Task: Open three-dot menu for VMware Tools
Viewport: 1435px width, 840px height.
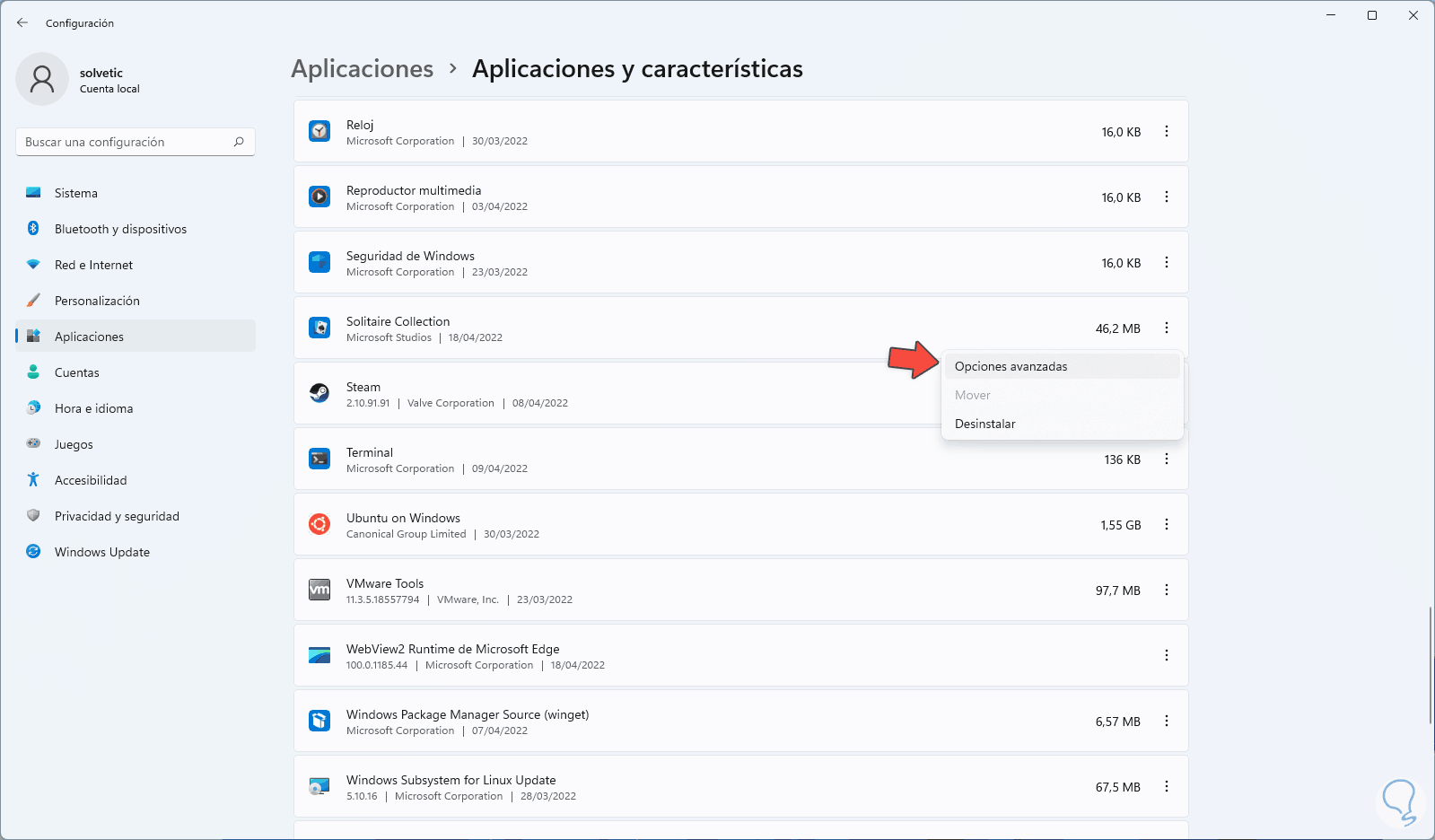Action: pyautogui.click(x=1167, y=590)
